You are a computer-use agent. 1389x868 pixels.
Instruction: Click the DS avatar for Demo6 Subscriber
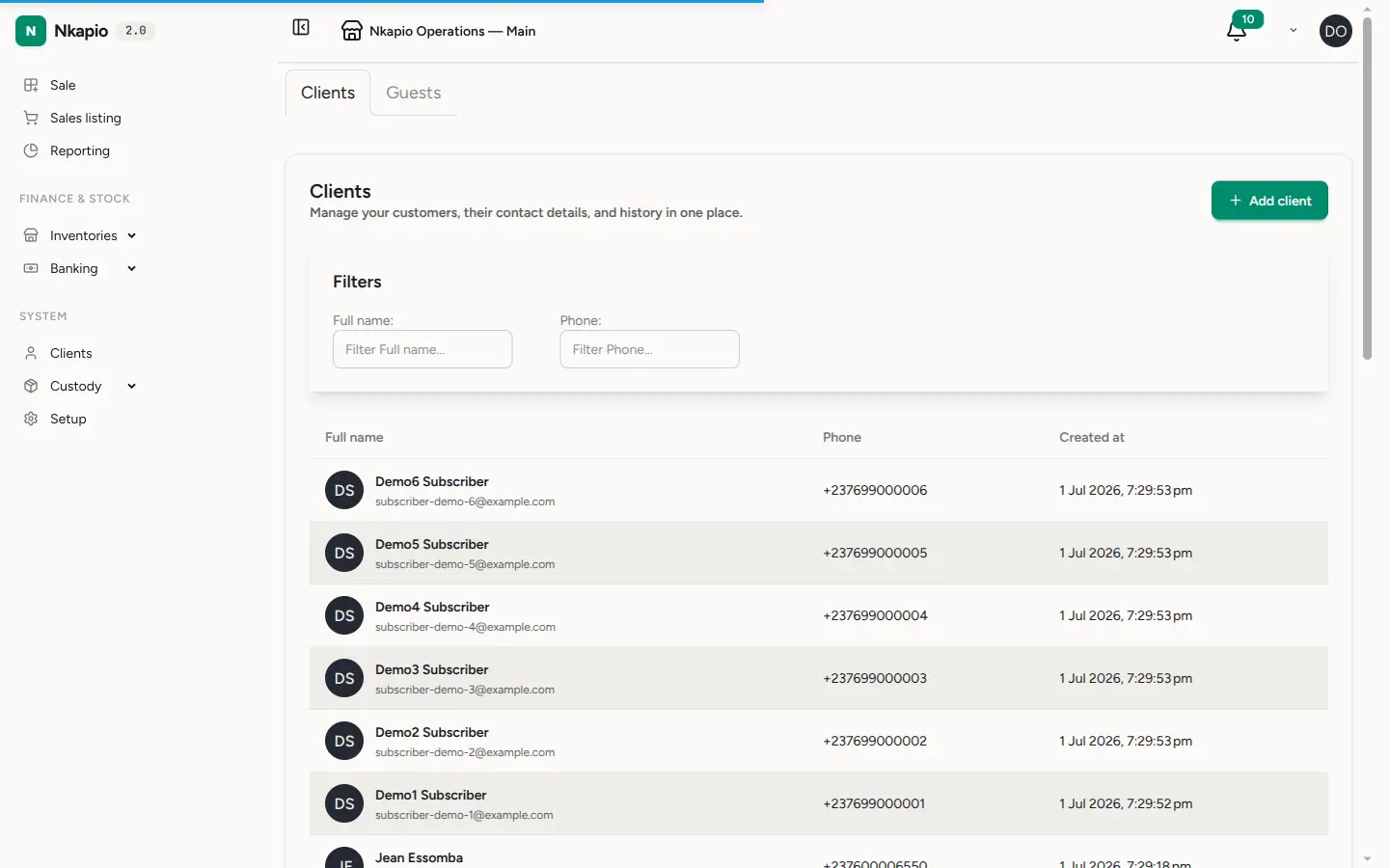point(344,490)
